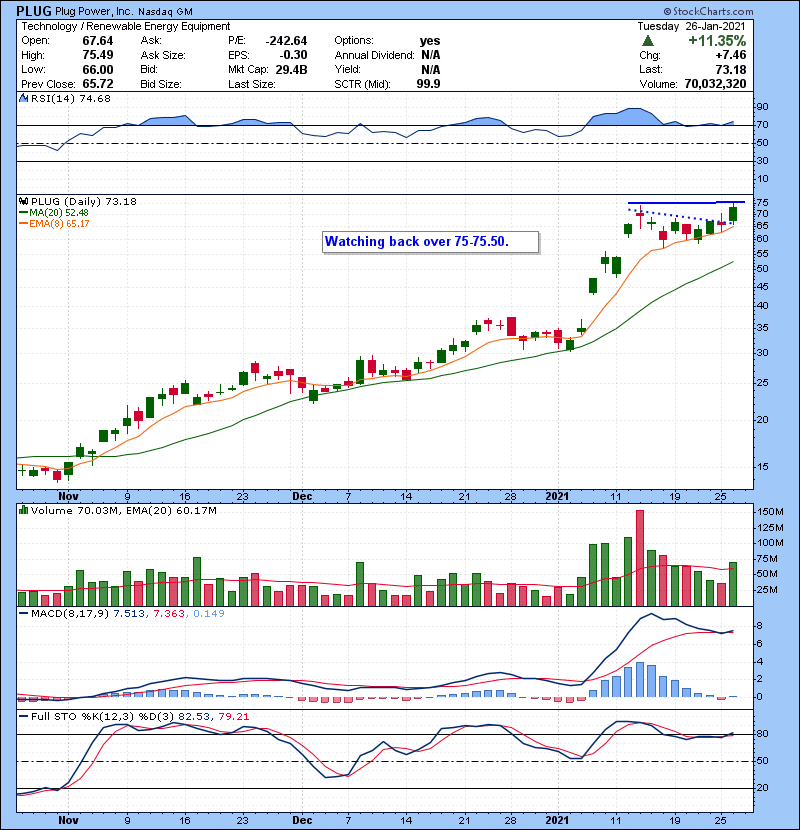
Task: Click the Nov label on the date axis
Action: point(69,496)
